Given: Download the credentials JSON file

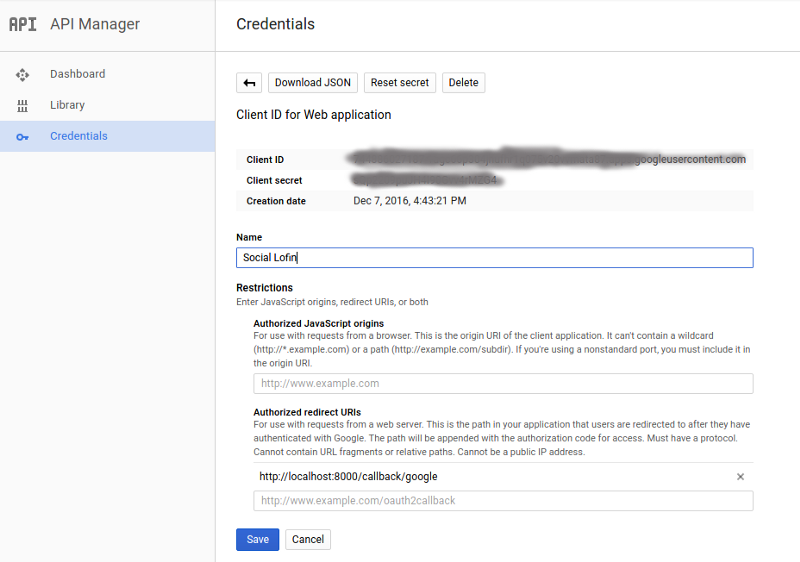Looking at the screenshot, I should tap(312, 83).
